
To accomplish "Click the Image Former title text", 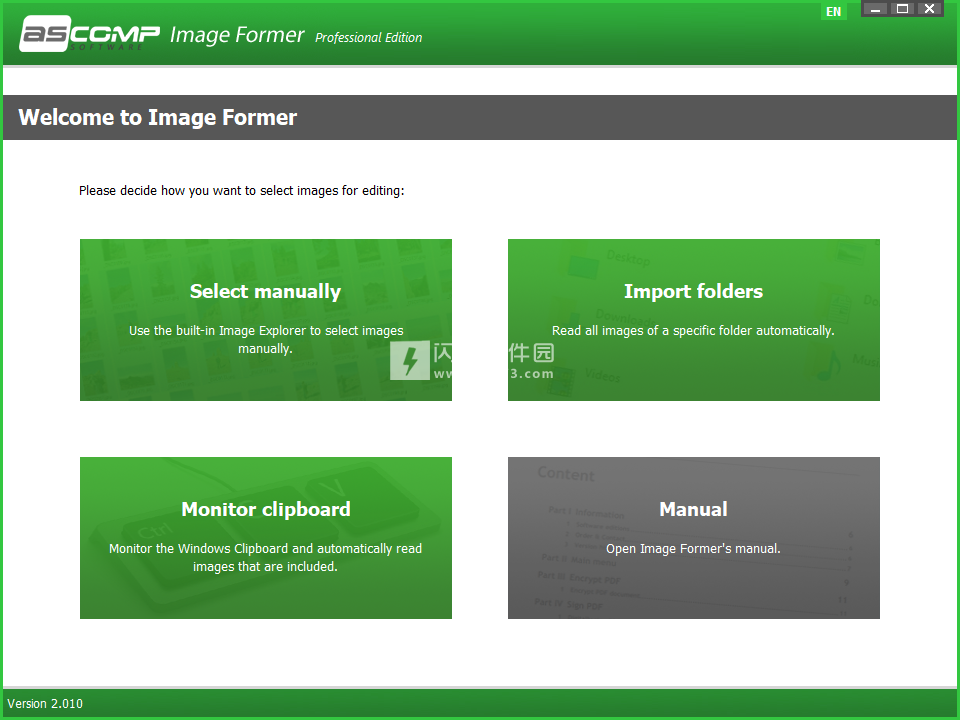I will click(237, 36).
